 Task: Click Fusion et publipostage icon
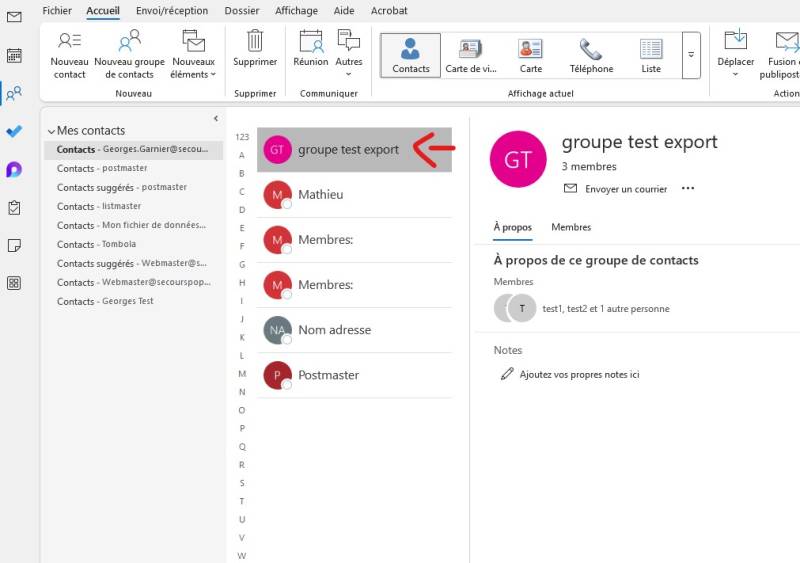781,54
